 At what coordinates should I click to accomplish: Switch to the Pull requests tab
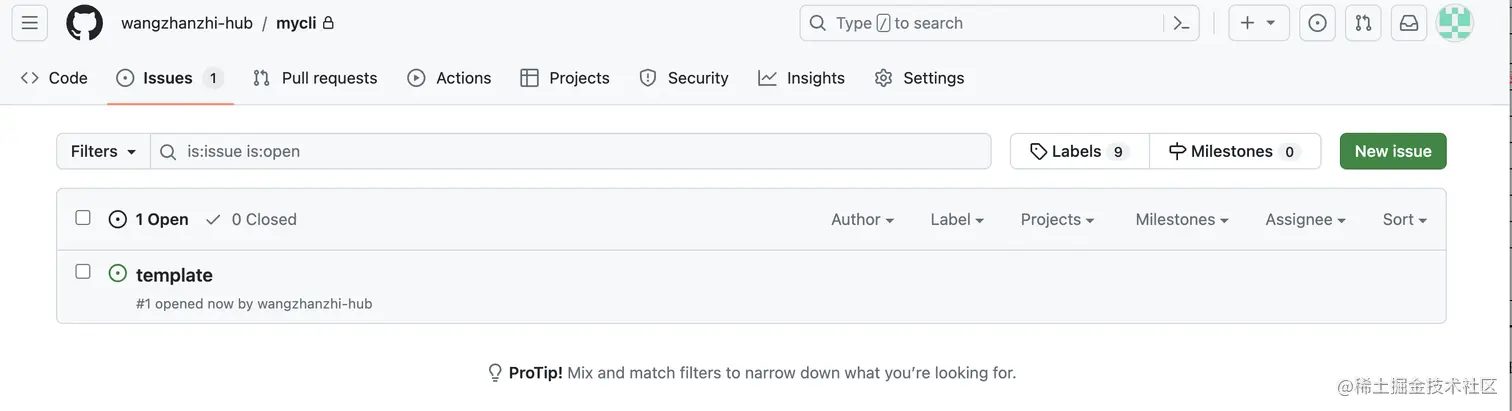(315, 78)
